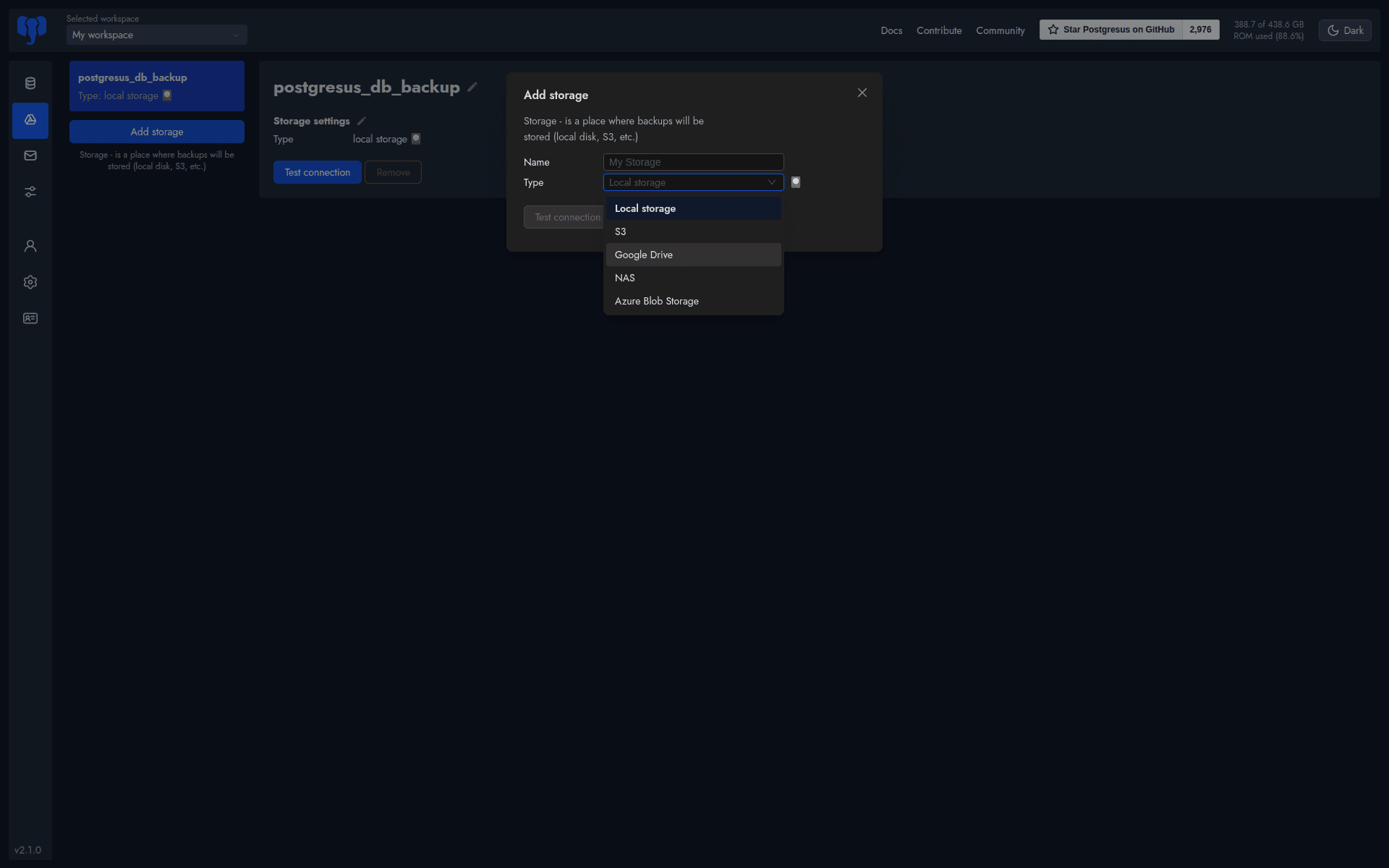1389x868 pixels.
Task: Click the pencil to rename postgresus_db_backup
Action: pyautogui.click(x=473, y=87)
